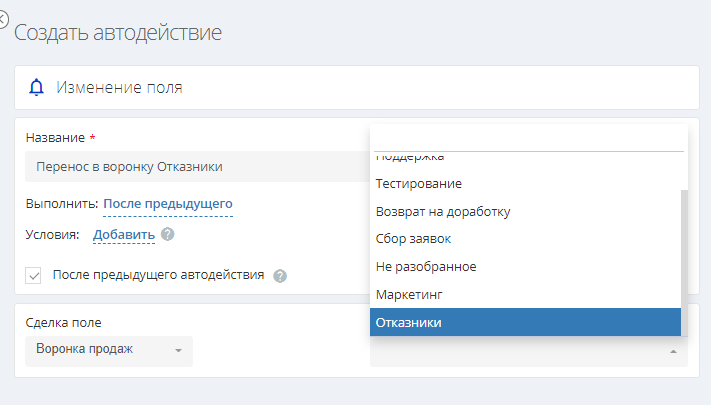
Task: Click the bell icon beside Изменение поля
Action: 37,87
